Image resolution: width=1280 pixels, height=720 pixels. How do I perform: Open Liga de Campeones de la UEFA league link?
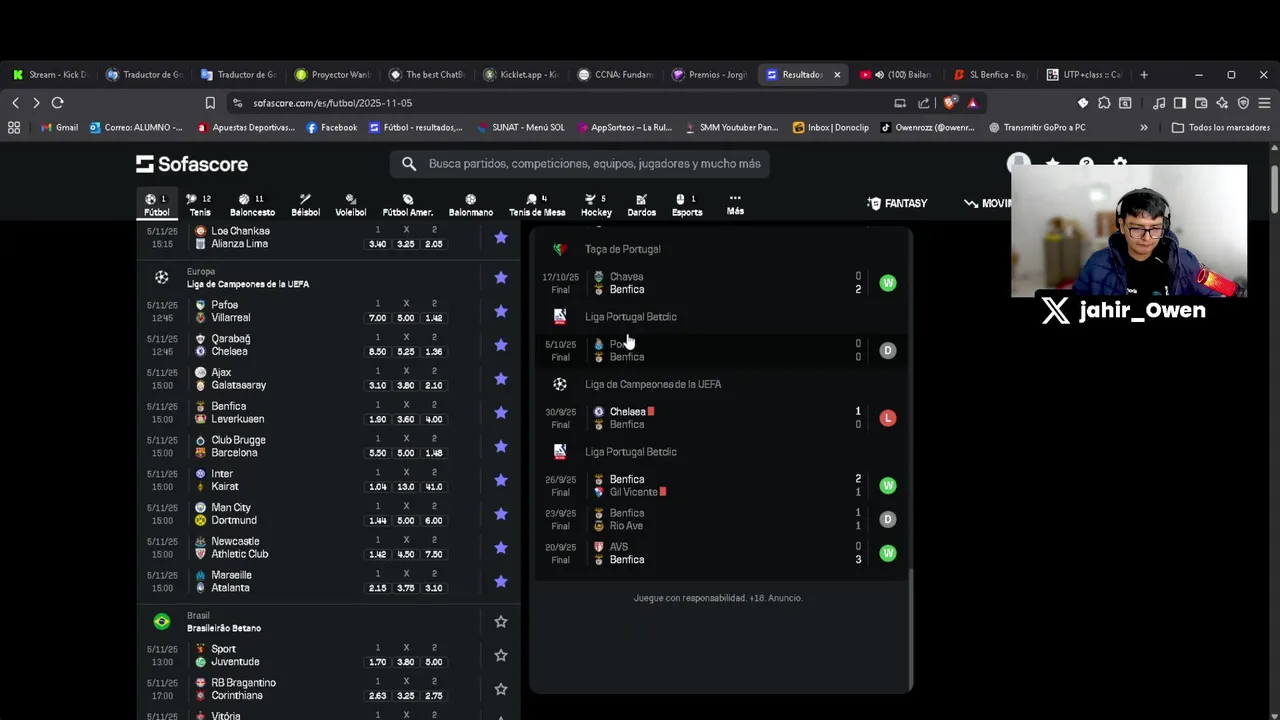click(x=247, y=284)
